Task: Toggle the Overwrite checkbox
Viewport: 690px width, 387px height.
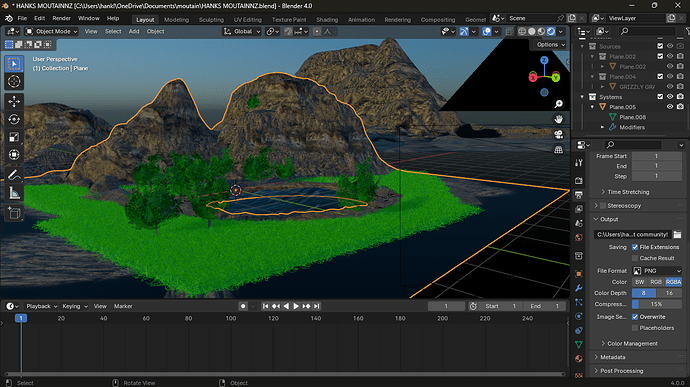Action: click(635, 317)
